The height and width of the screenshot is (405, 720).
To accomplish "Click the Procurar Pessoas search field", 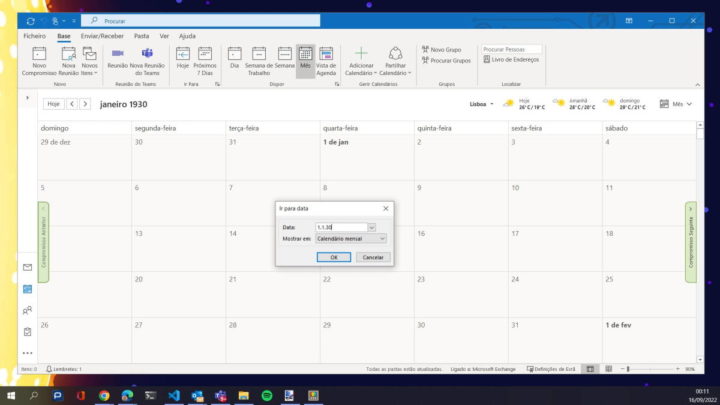I will [x=511, y=48].
